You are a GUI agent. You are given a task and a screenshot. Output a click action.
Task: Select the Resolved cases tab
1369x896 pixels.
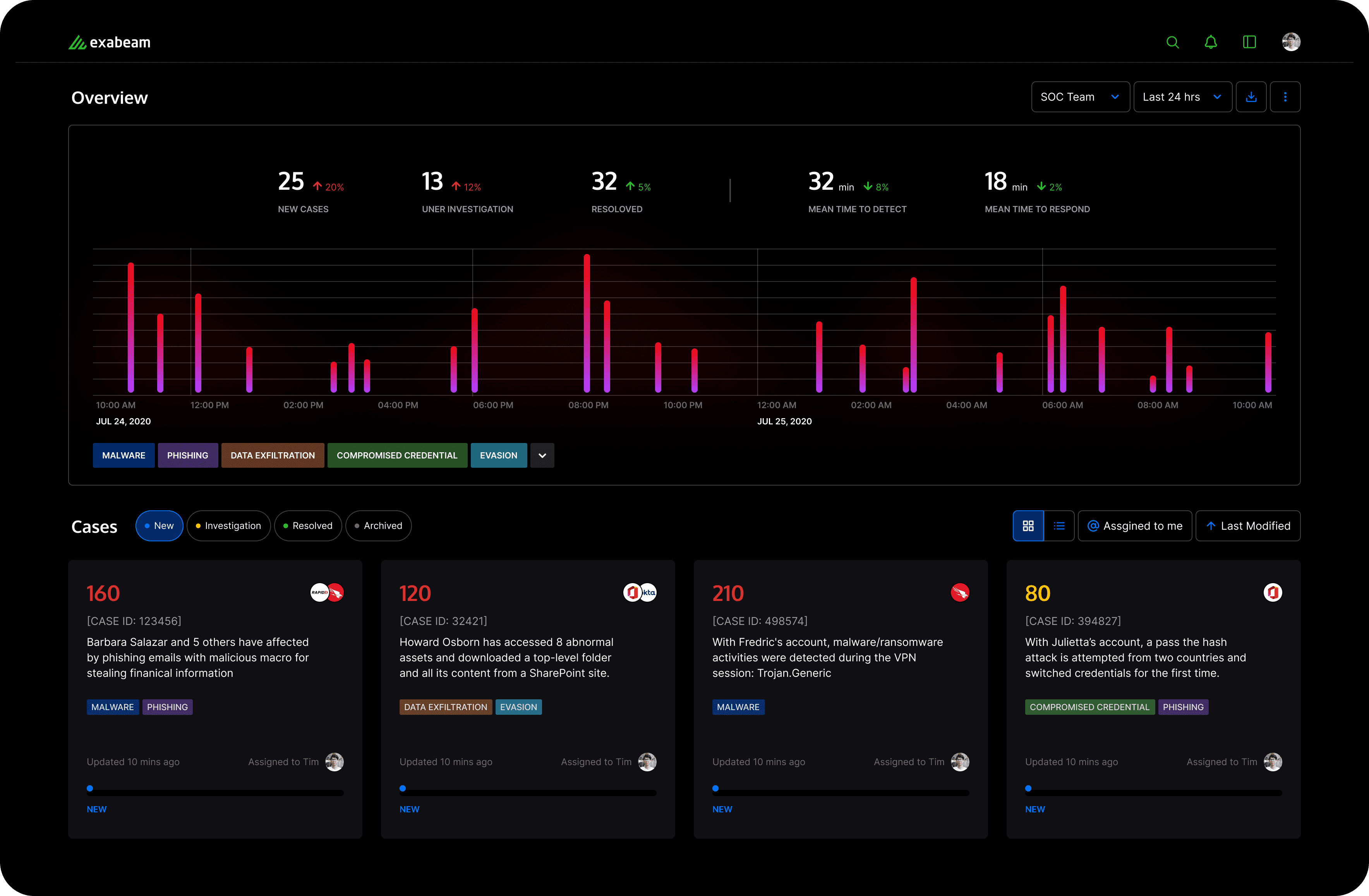pos(308,526)
